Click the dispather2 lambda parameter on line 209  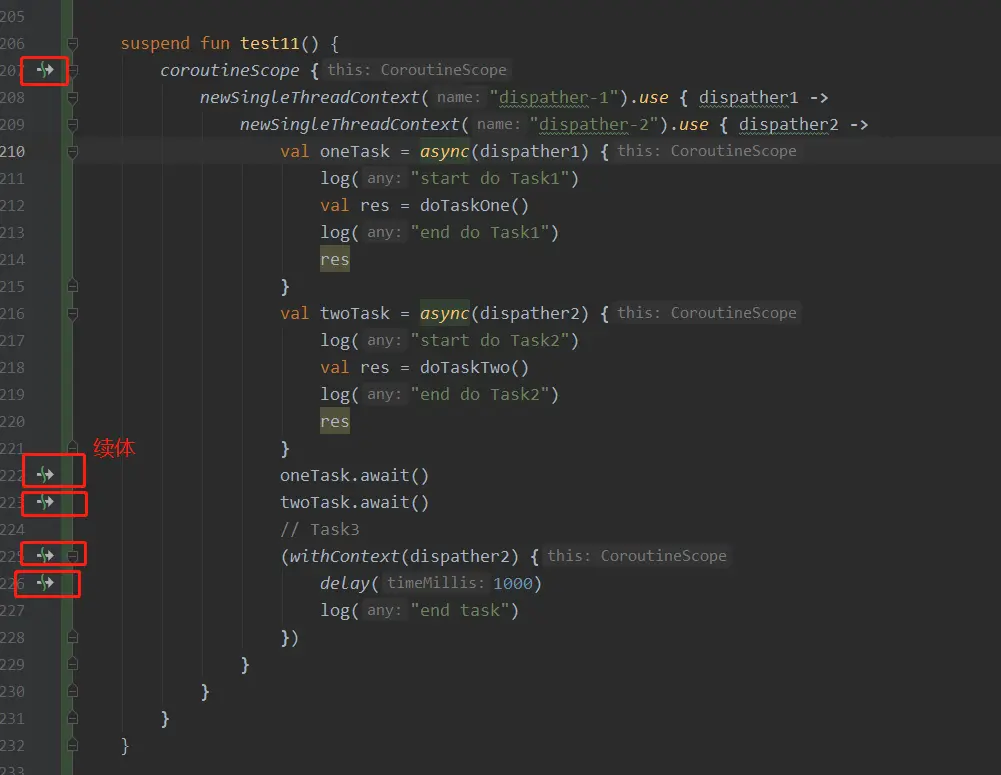point(788,124)
